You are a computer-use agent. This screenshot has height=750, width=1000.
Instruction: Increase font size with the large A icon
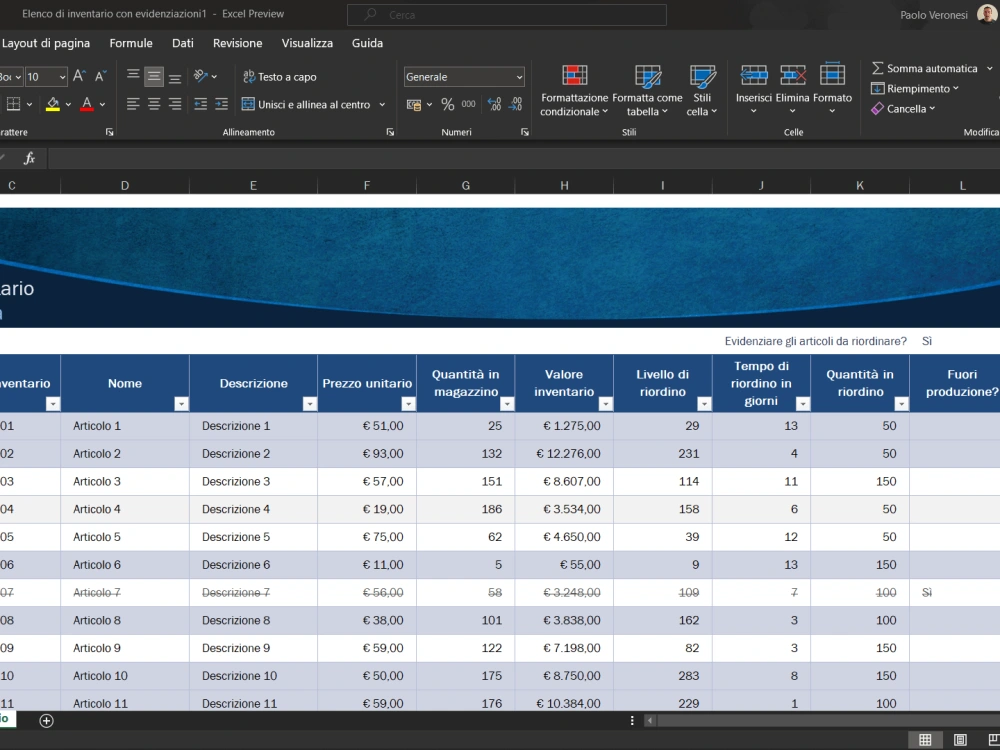pos(79,77)
